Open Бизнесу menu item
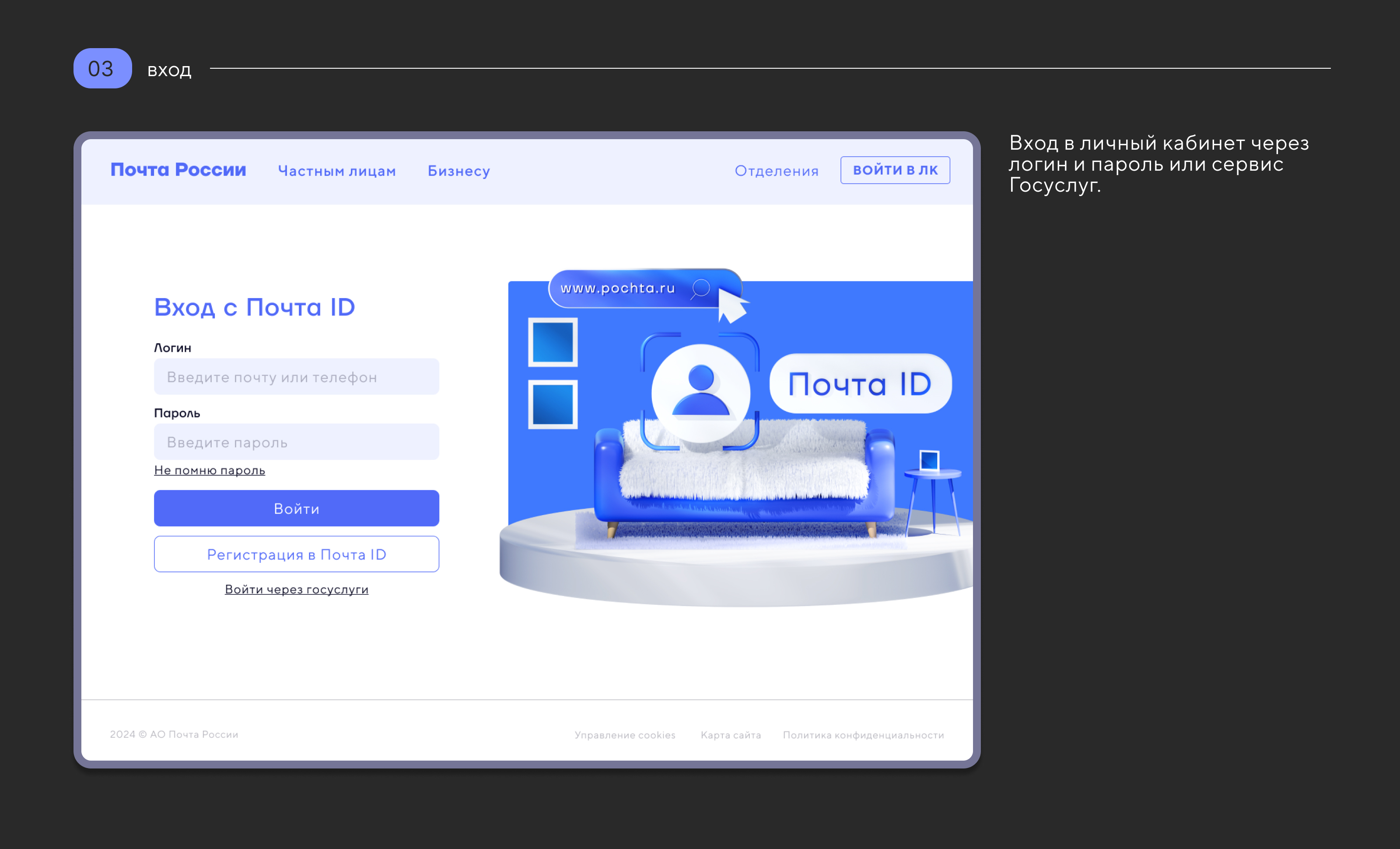Viewport: 1400px width, 849px height. tap(458, 171)
